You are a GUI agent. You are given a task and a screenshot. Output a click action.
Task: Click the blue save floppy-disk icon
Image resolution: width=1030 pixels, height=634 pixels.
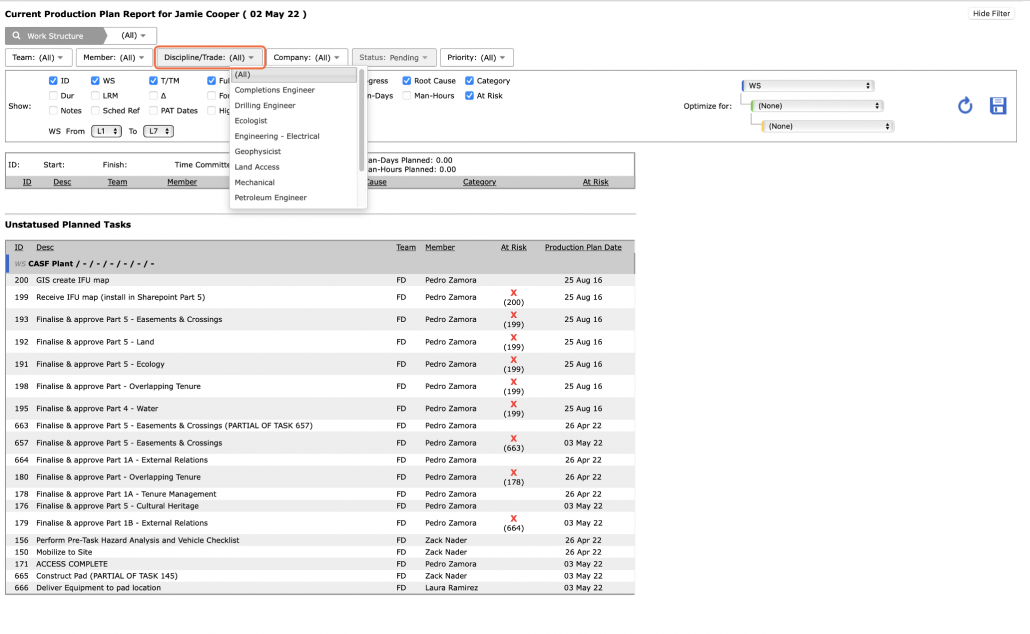pyautogui.click(x=998, y=106)
